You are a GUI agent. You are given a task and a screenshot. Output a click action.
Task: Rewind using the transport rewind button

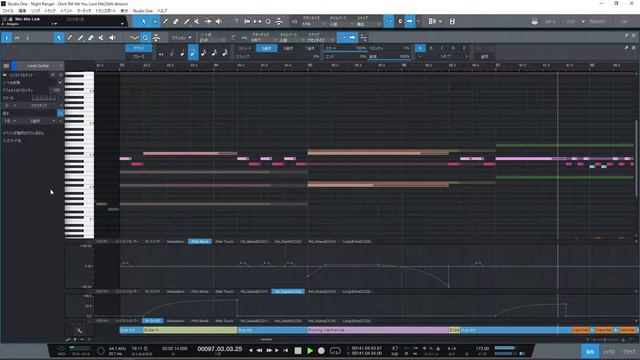pos(259,350)
